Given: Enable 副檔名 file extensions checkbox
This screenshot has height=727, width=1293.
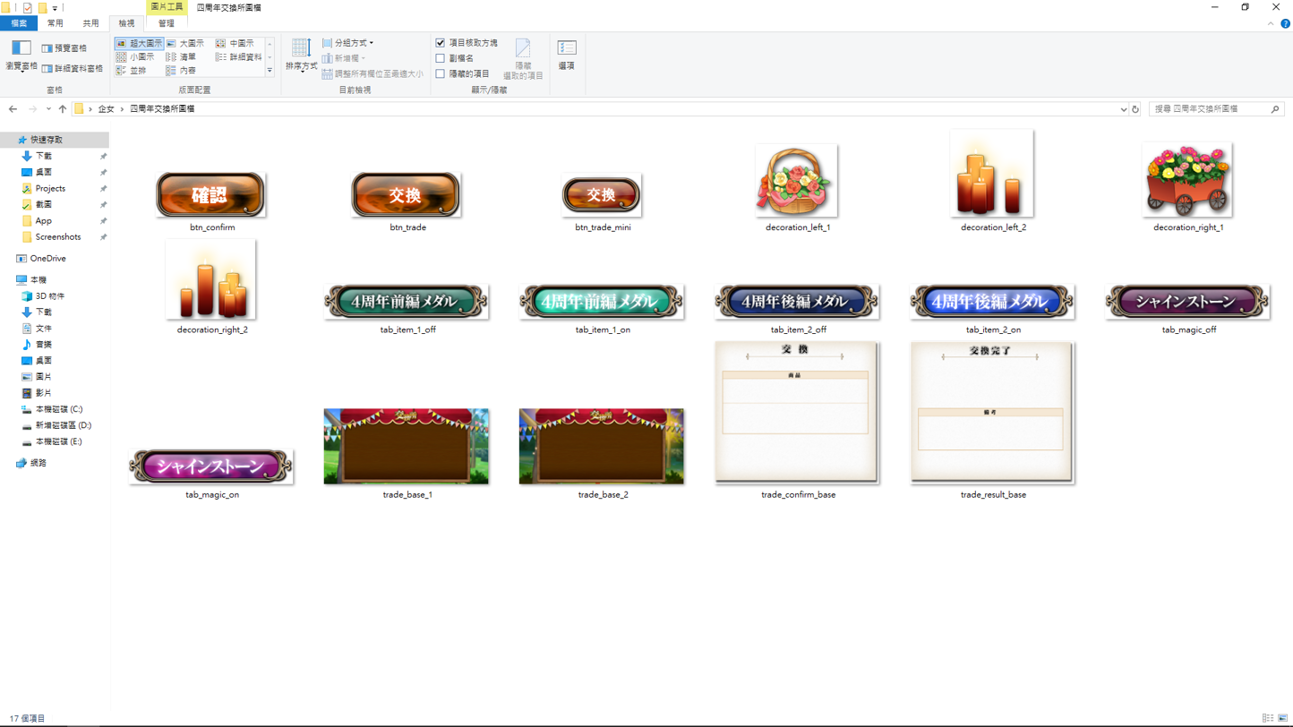Looking at the screenshot, I should (x=440, y=58).
